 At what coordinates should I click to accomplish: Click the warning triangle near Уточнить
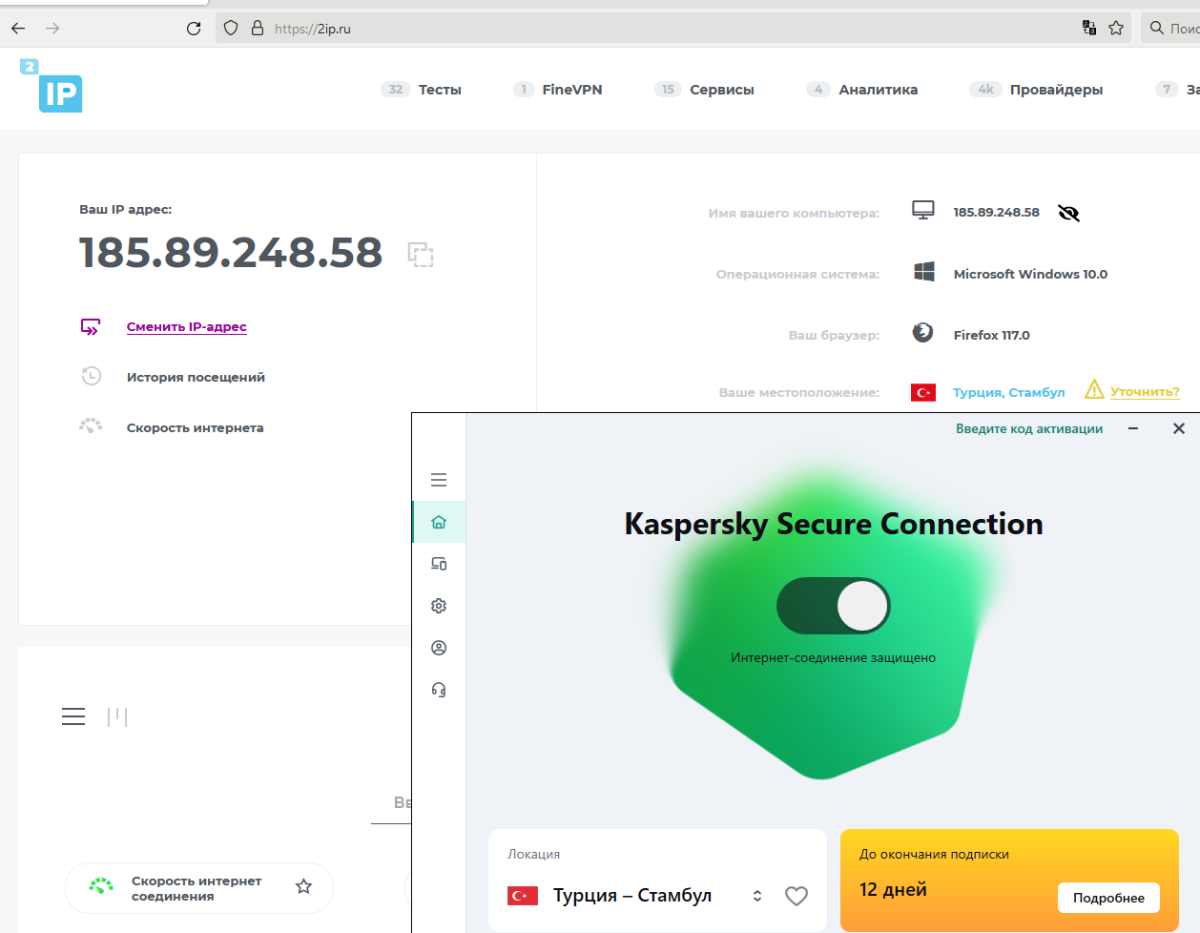point(1094,389)
